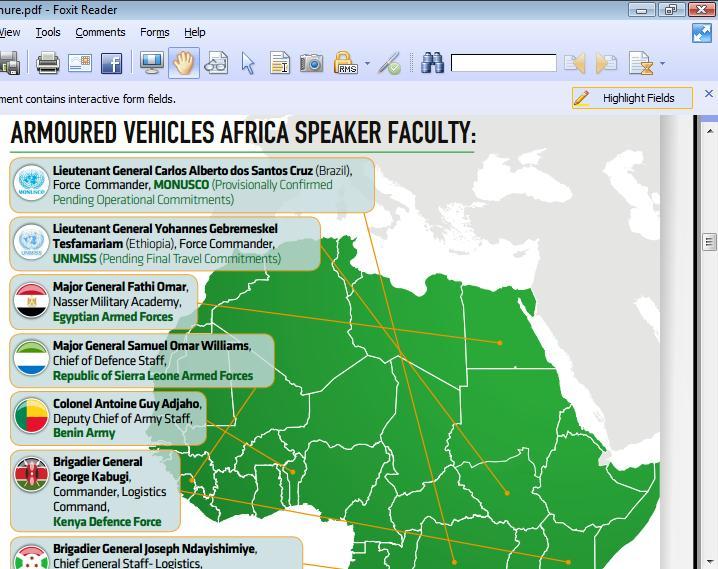Dismiss the interactive form fields notification bar
Screen dimensions: 718x569
pos(708,94)
